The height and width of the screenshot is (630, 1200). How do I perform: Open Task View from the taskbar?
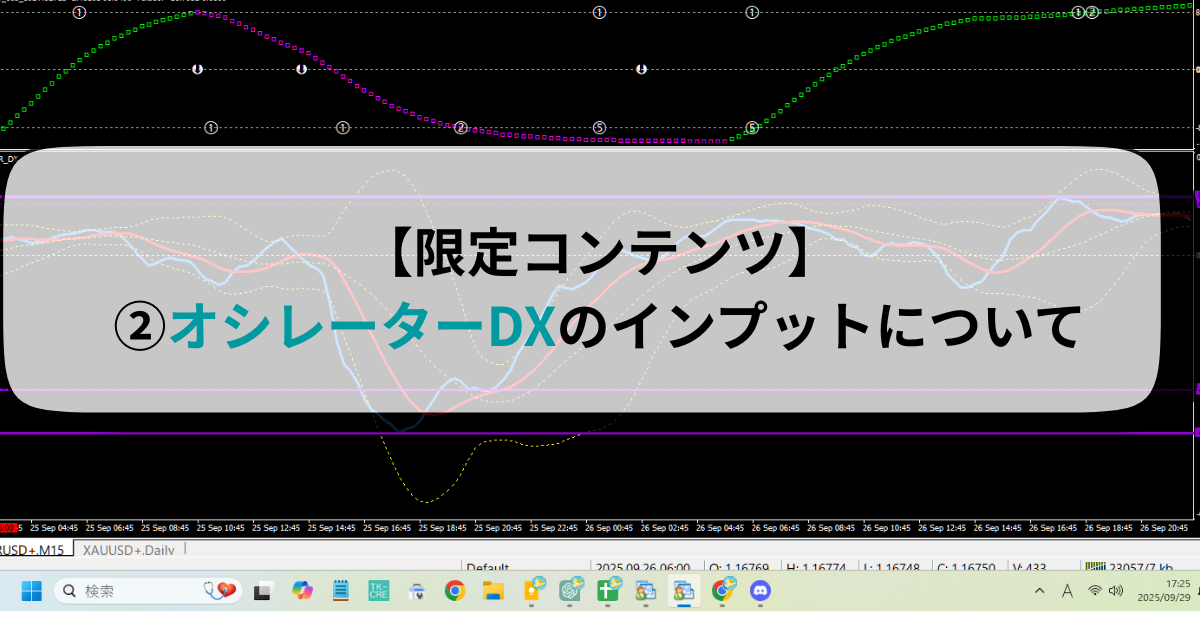tap(263, 591)
